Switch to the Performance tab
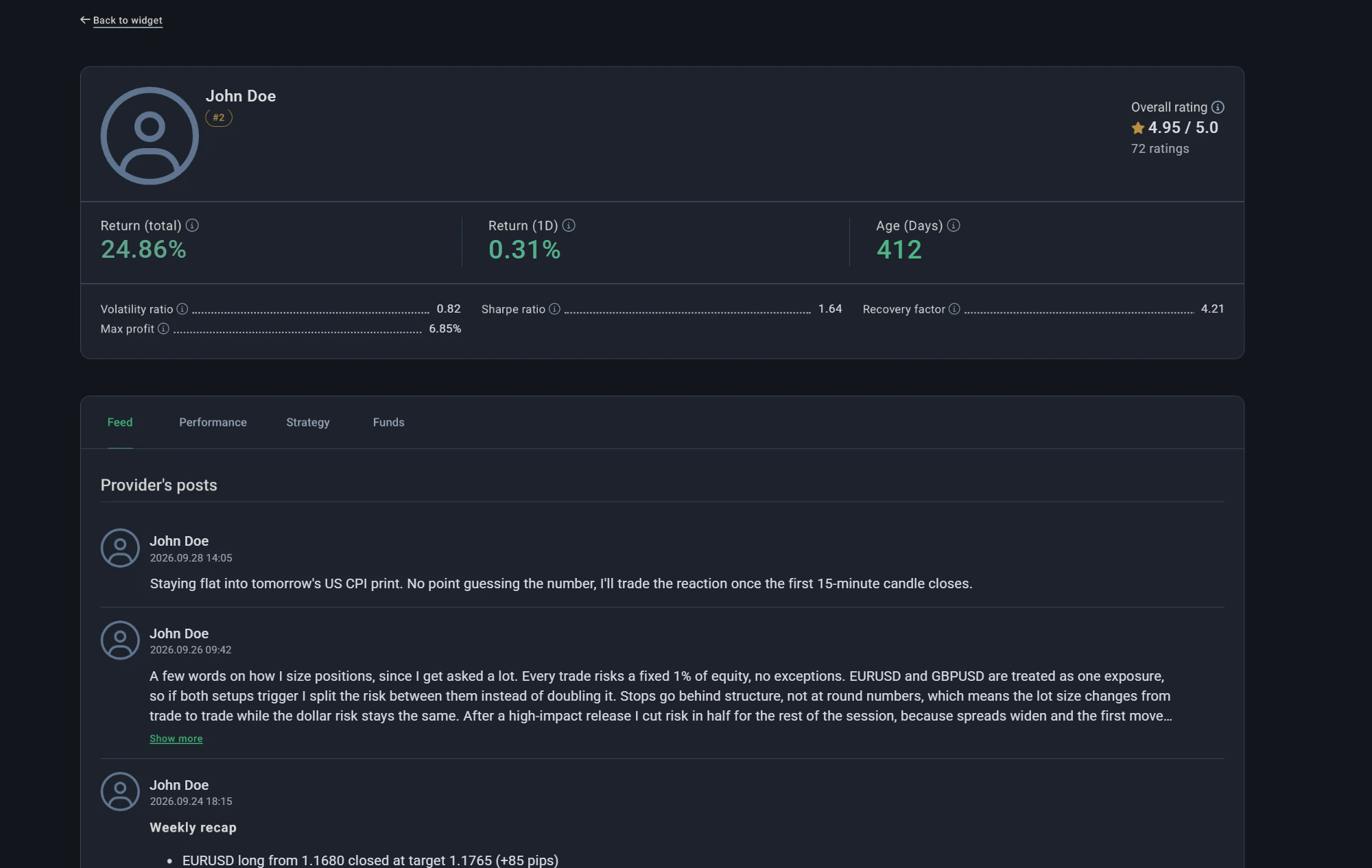The width and height of the screenshot is (1372, 868). pyautogui.click(x=213, y=422)
